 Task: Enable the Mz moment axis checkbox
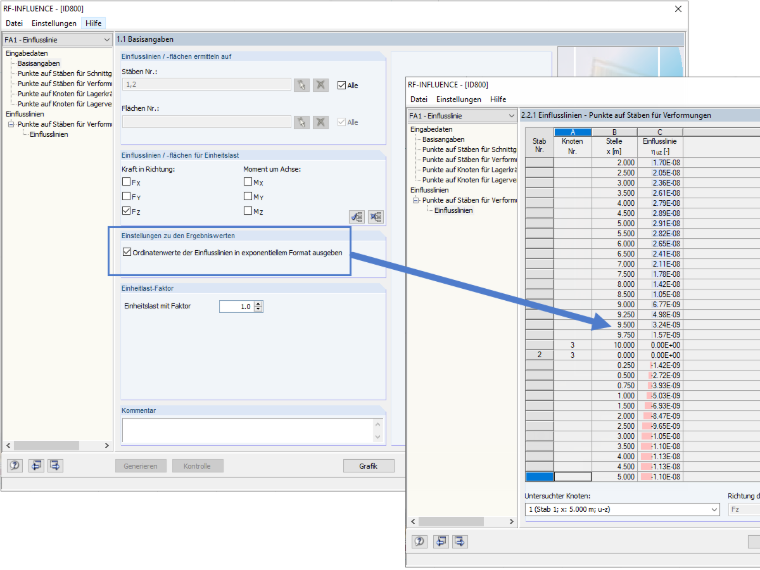pyautogui.click(x=248, y=211)
